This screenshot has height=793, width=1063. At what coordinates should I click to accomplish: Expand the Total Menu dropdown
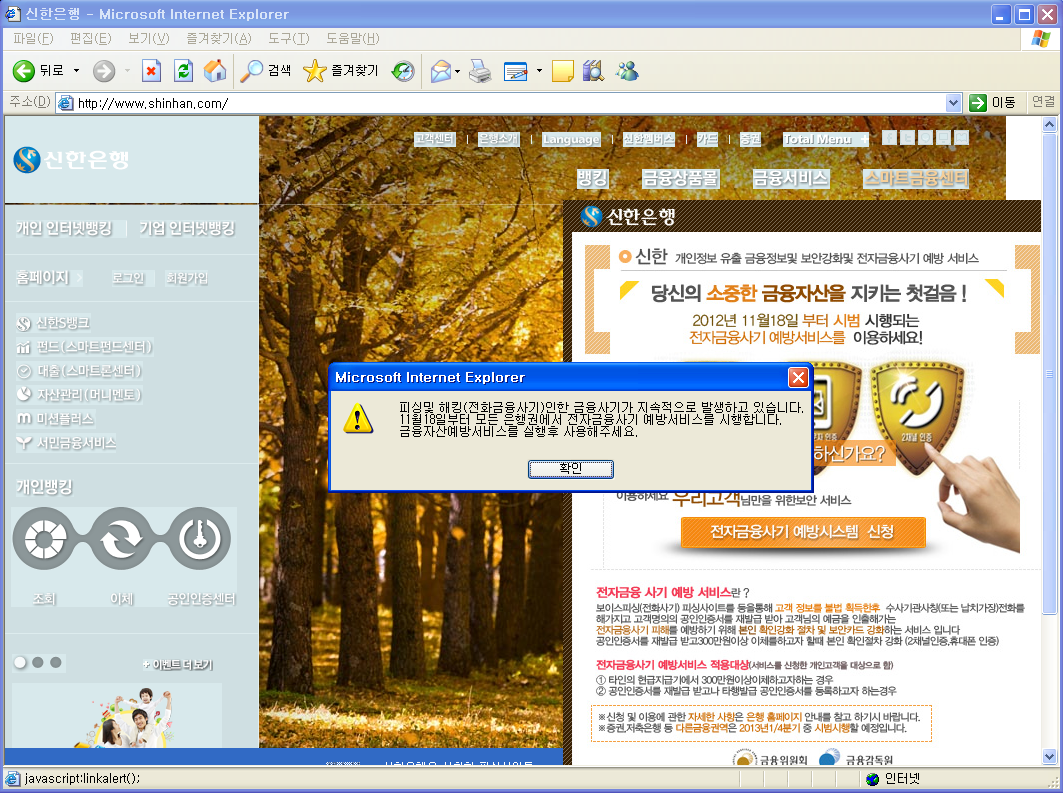(x=863, y=140)
